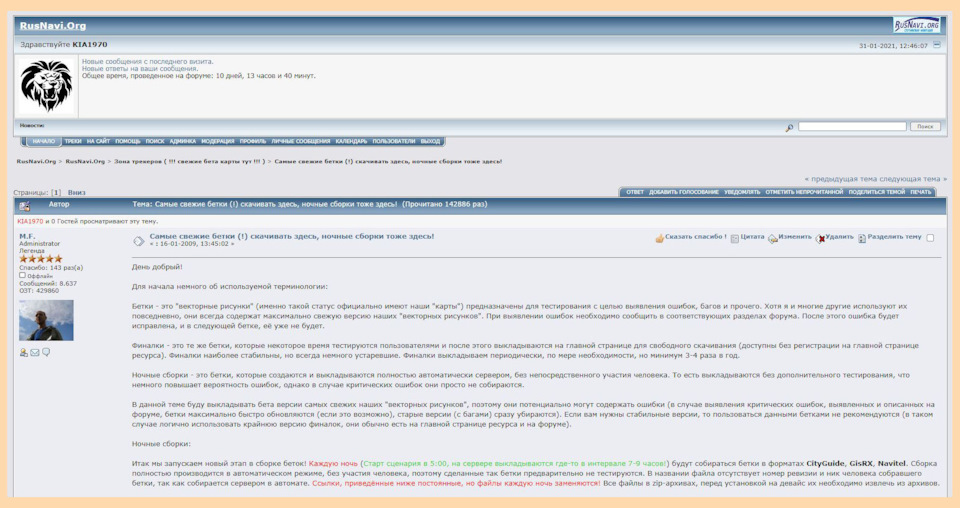Click the text ОЗТ: 429860

(39, 291)
